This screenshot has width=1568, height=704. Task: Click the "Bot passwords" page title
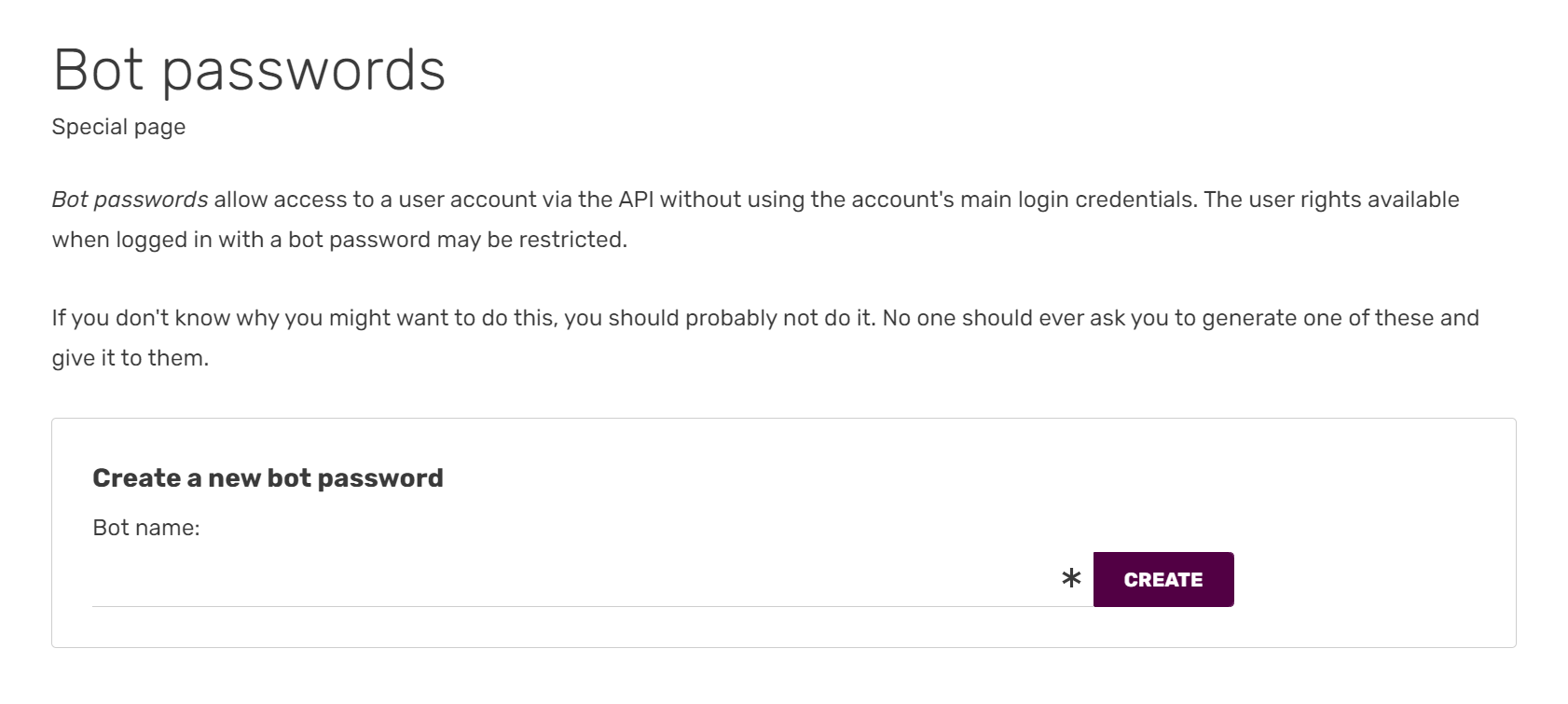(249, 70)
